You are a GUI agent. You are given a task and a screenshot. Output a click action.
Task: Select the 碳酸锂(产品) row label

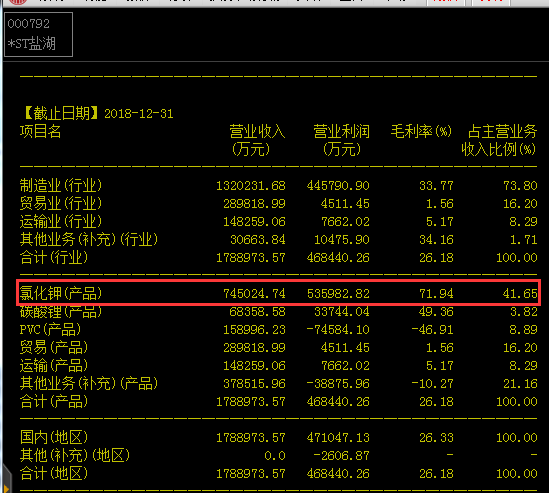tap(61, 311)
